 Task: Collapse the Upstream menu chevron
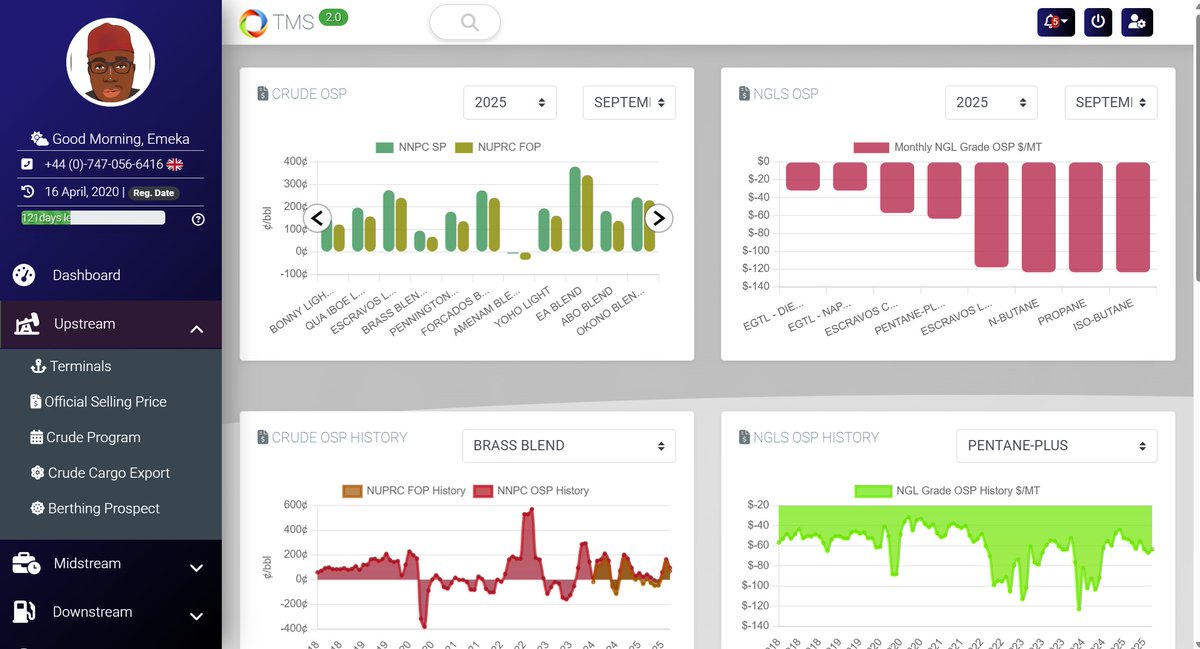(196, 329)
